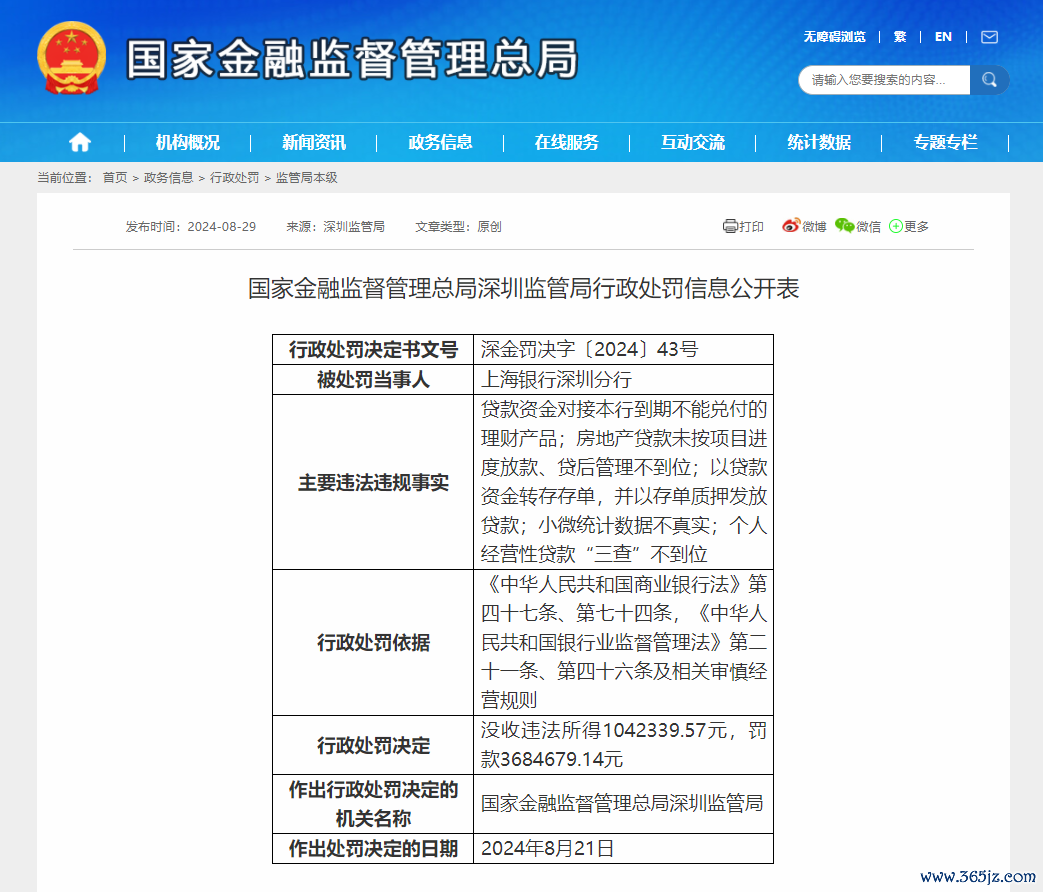Click the violation facts cell starting 贷款资金对接
This screenshot has width=1043, height=892.
623,482
